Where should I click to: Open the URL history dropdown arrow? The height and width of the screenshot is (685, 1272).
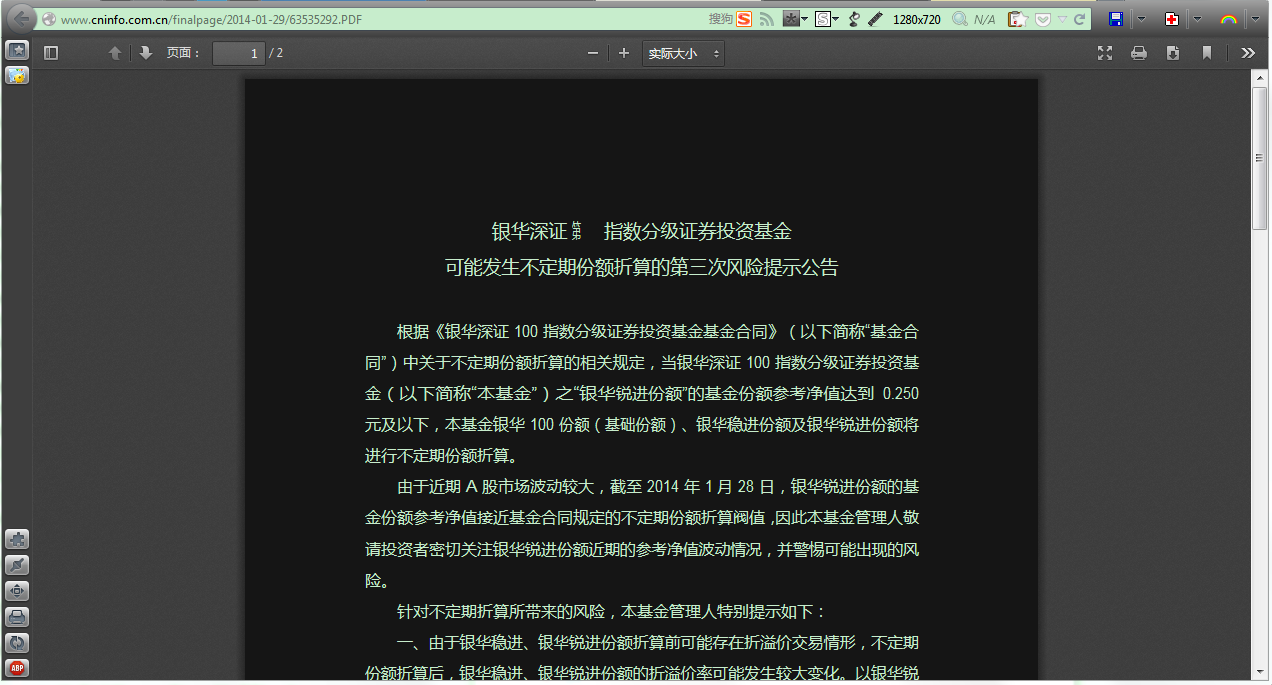tap(1063, 19)
